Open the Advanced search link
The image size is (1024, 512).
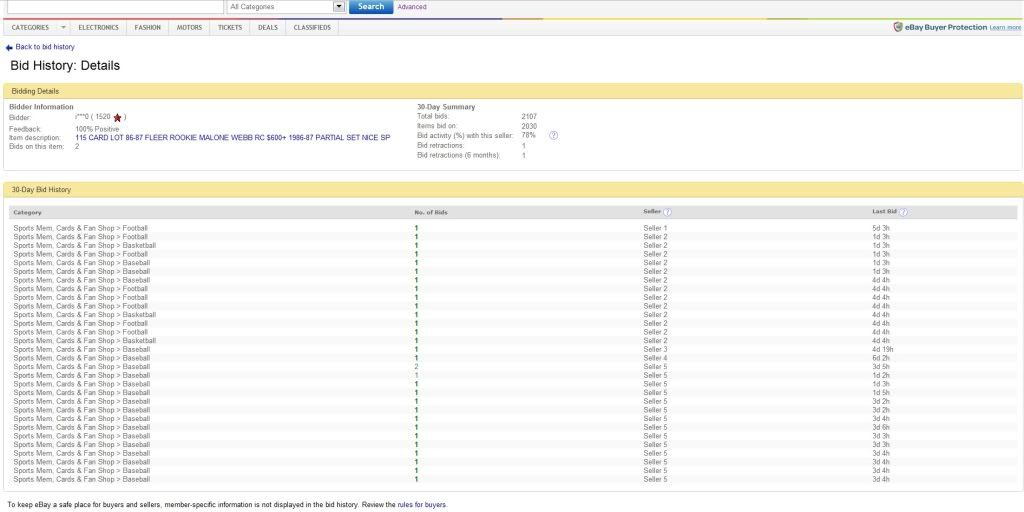tap(411, 7)
